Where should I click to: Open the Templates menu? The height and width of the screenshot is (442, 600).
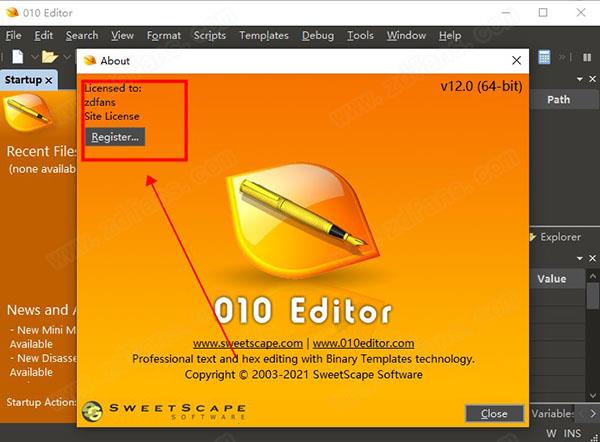tap(264, 36)
